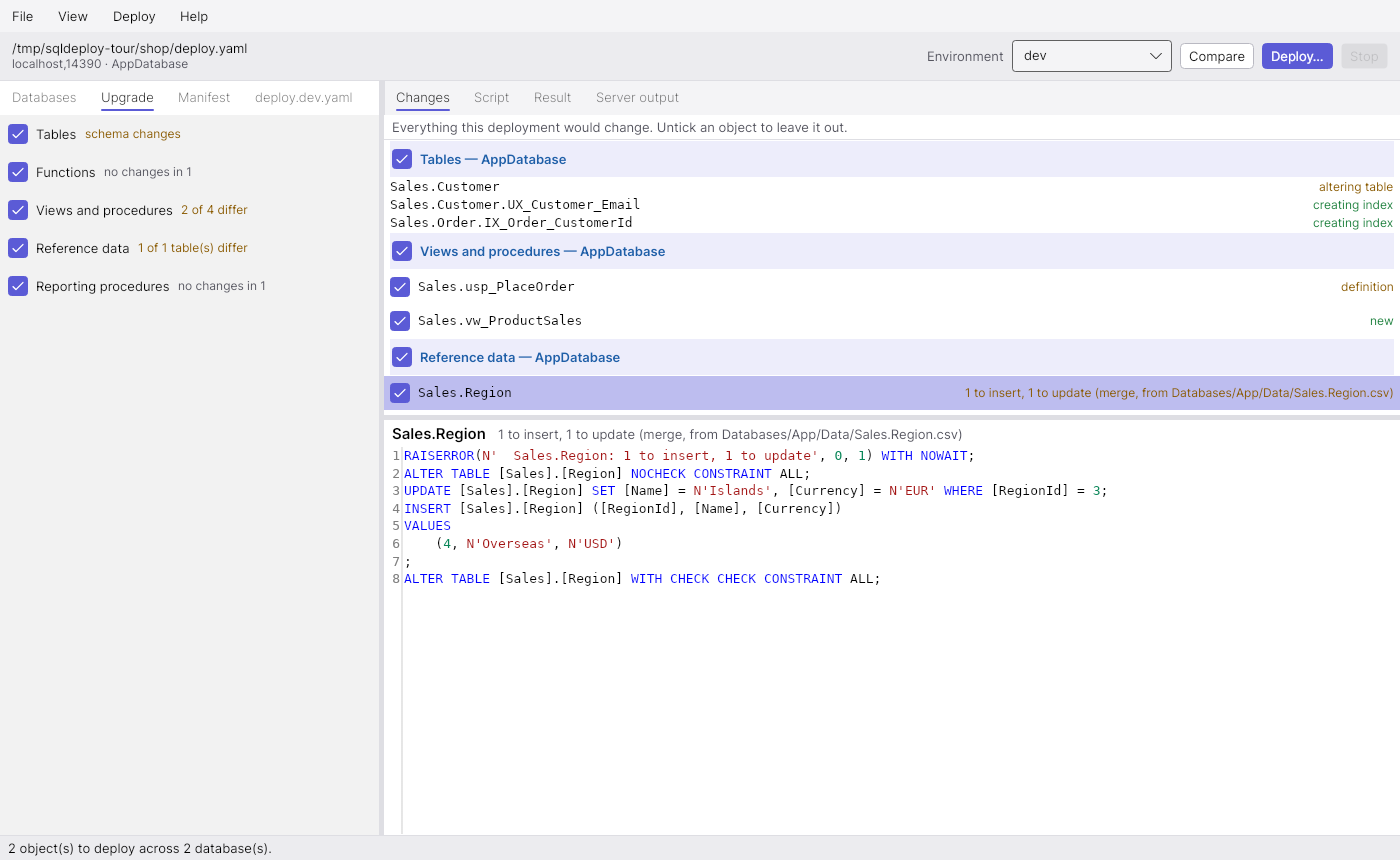The height and width of the screenshot is (860, 1400).
Task: Click the deploy.yaml file path header
Action: 130,48
